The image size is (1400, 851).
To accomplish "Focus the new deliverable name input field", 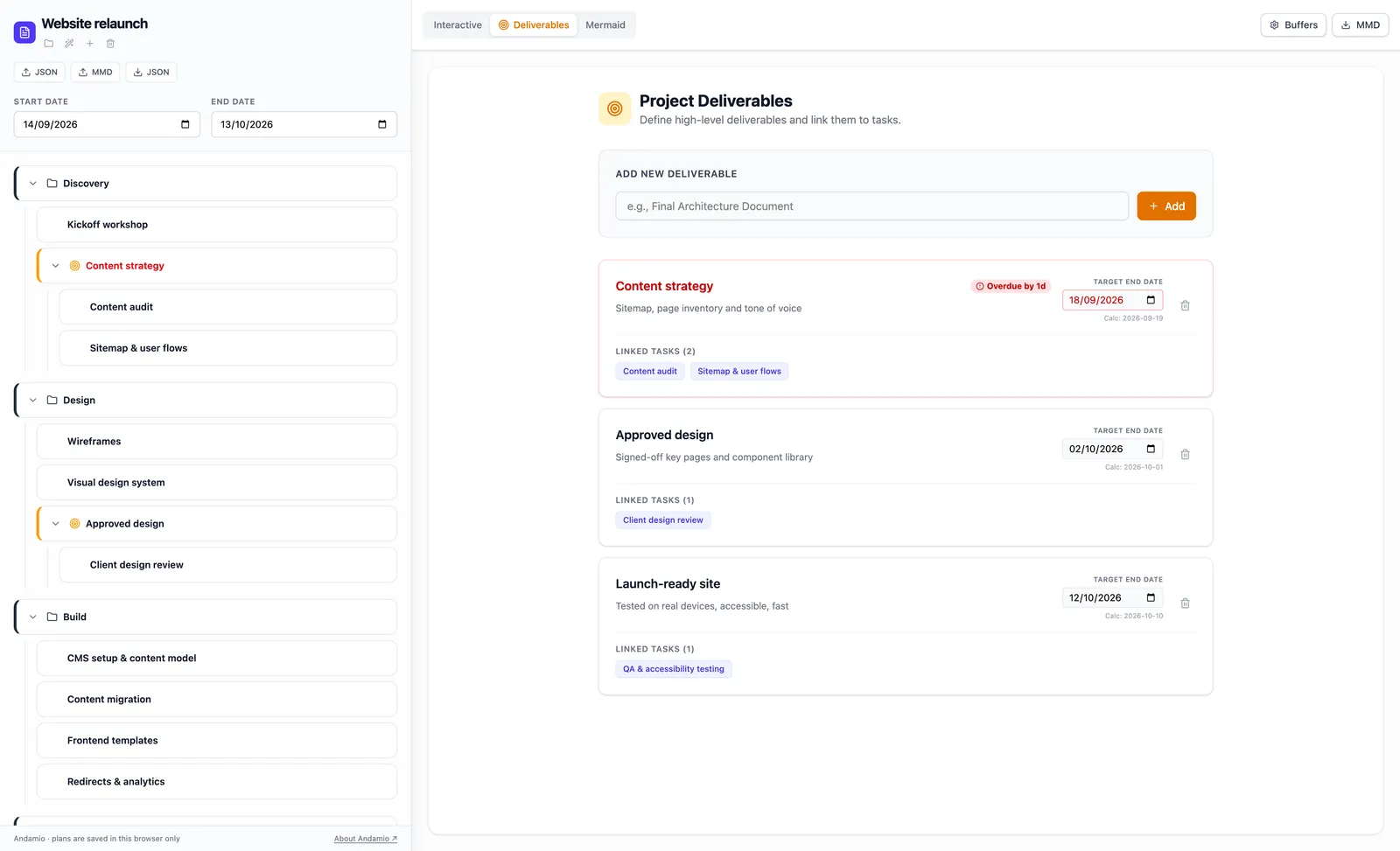I will (871, 206).
